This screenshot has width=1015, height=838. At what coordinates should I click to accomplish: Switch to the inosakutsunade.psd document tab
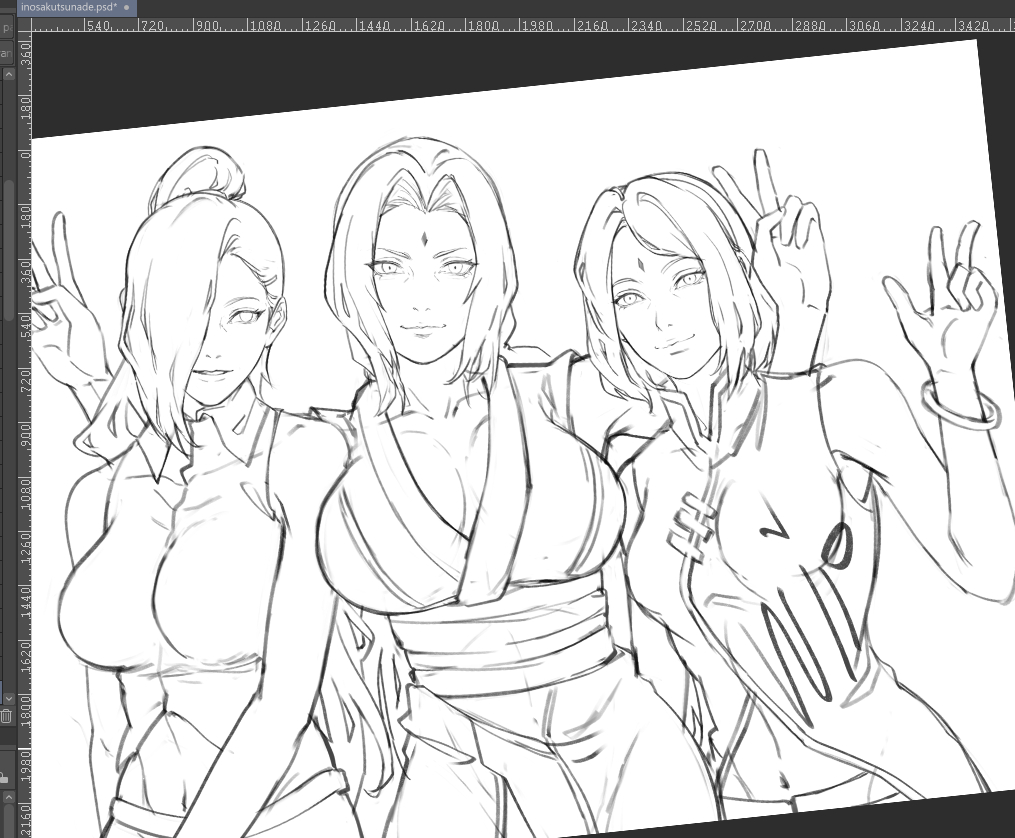68,7
